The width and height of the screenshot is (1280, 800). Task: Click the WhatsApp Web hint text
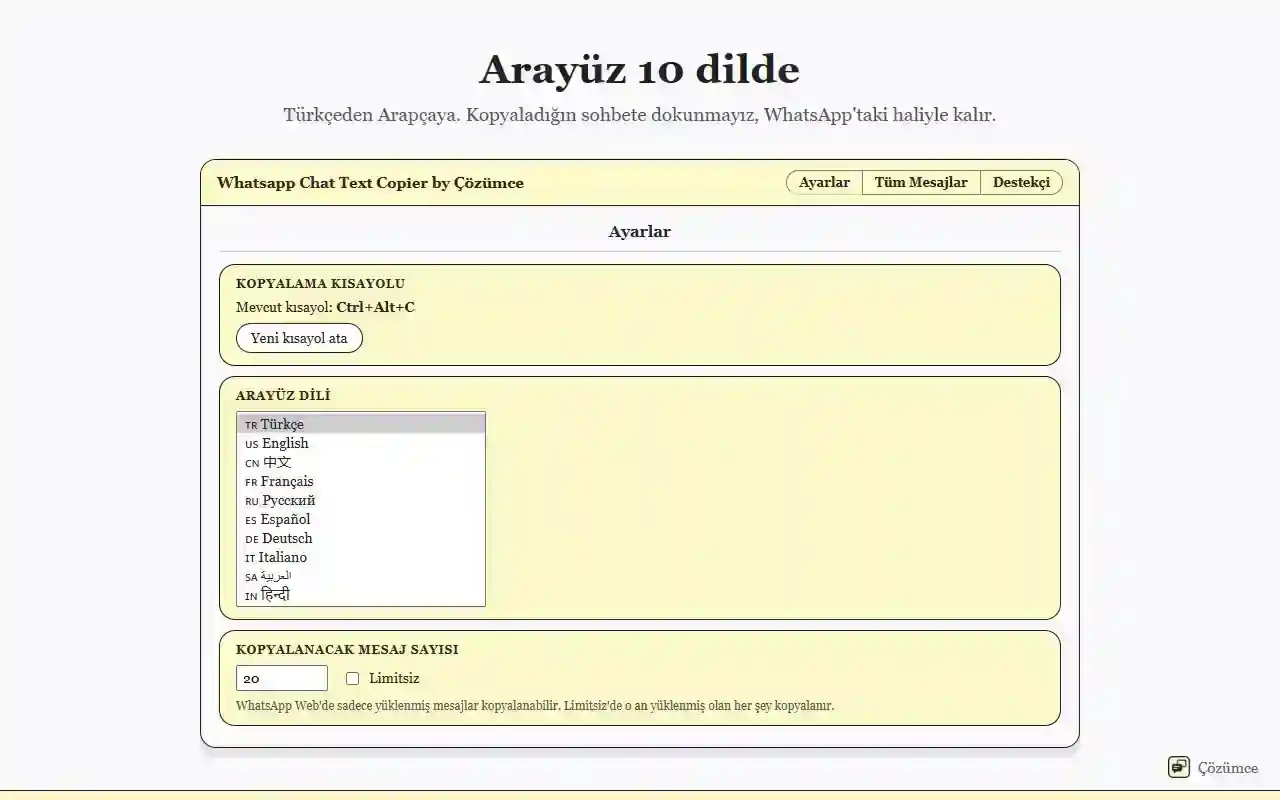(535, 706)
